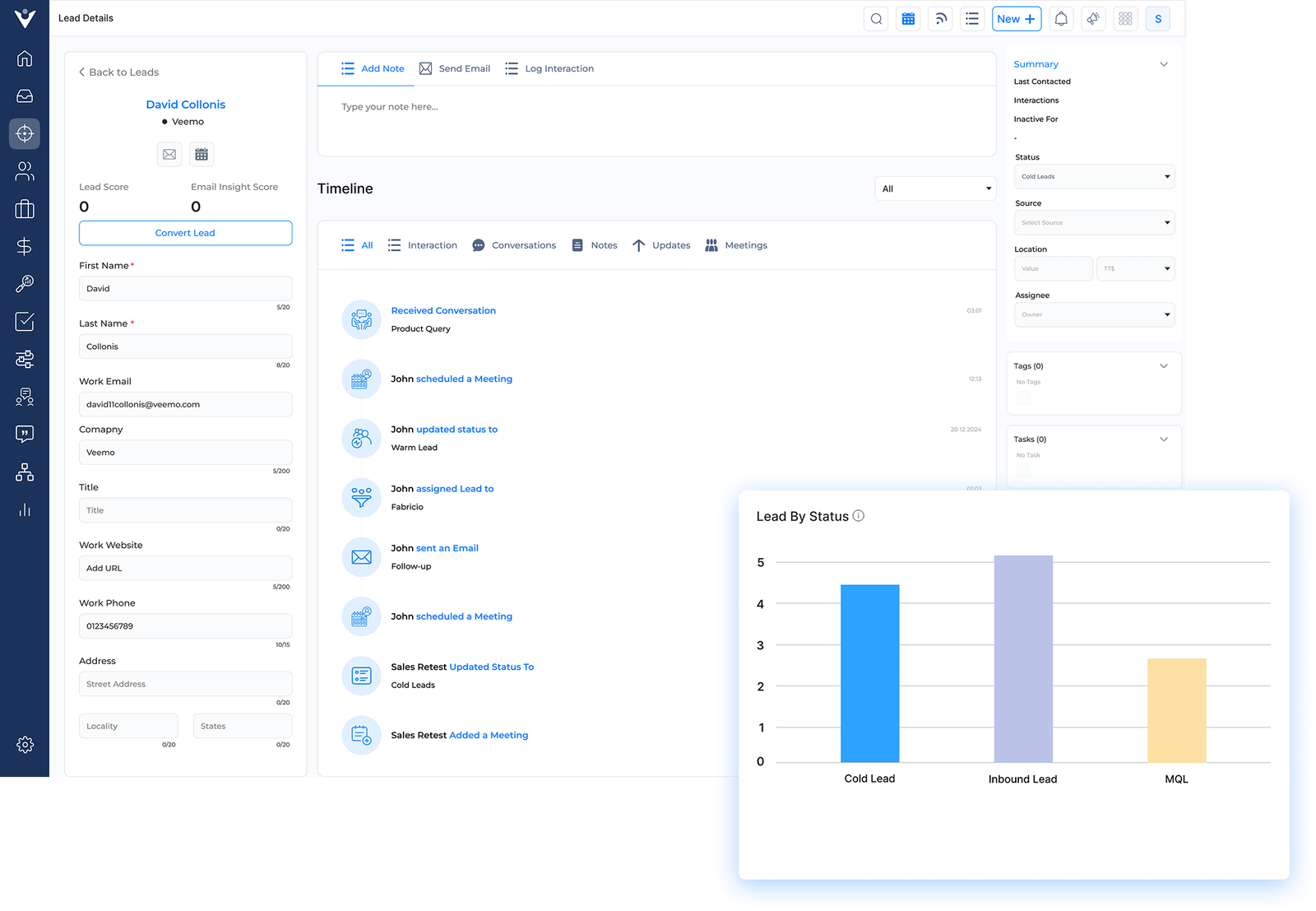This screenshot has width=1316, height=911.
Task: Click the Inbound Lead purple bar
Action: tap(1023, 658)
